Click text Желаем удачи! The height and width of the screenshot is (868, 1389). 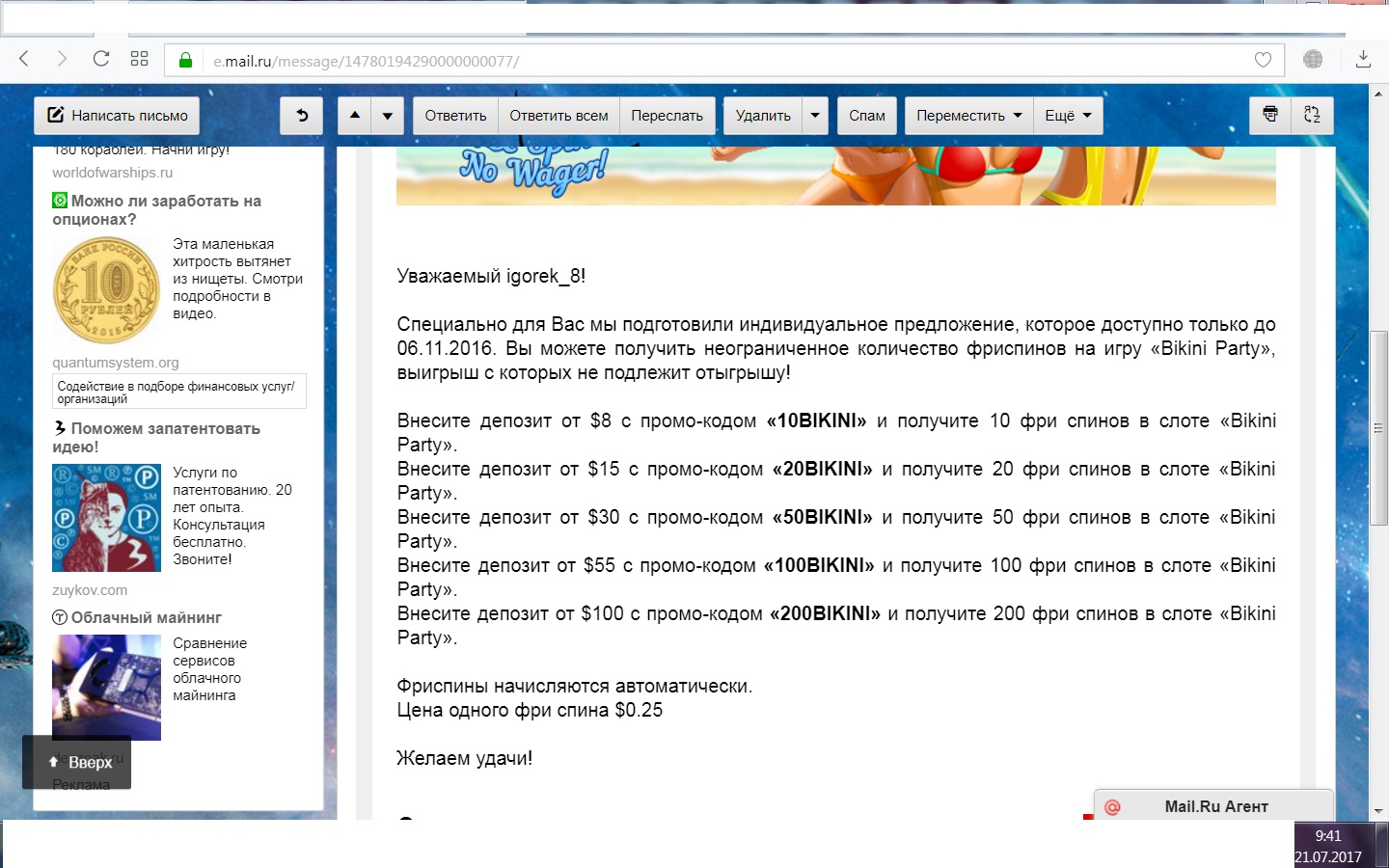click(464, 758)
